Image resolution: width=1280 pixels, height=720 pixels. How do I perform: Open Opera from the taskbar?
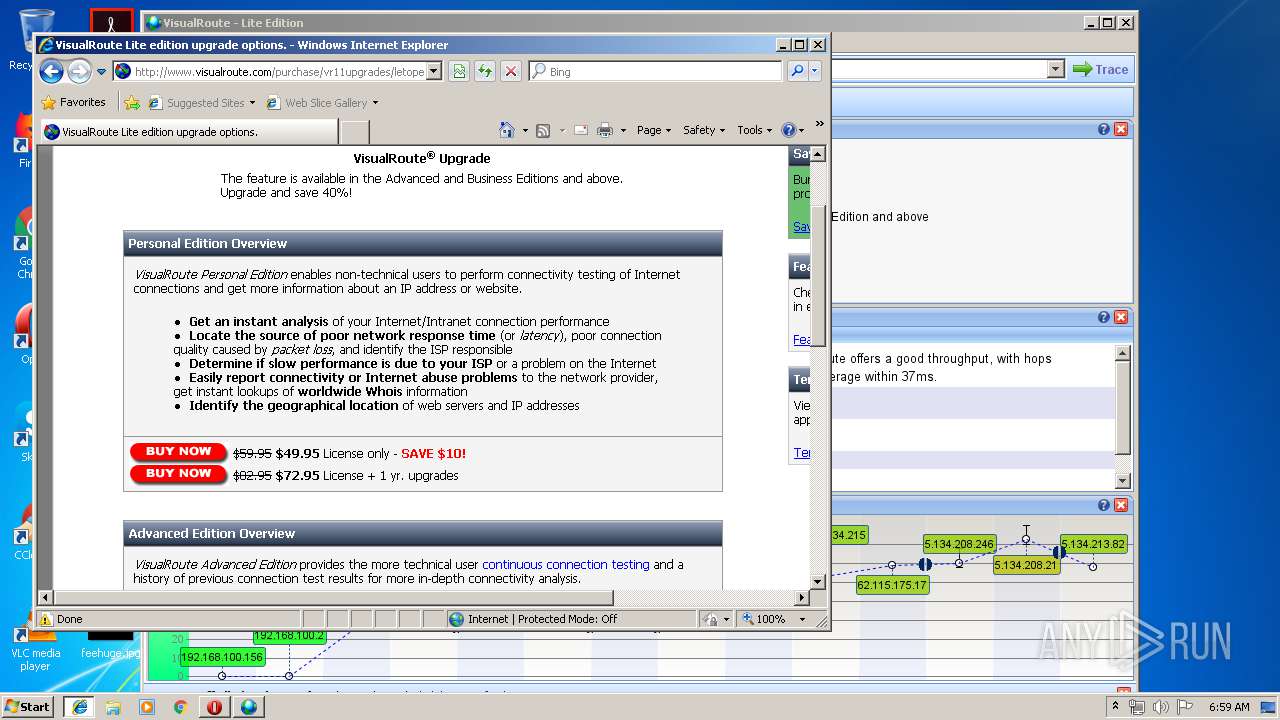[214, 706]
